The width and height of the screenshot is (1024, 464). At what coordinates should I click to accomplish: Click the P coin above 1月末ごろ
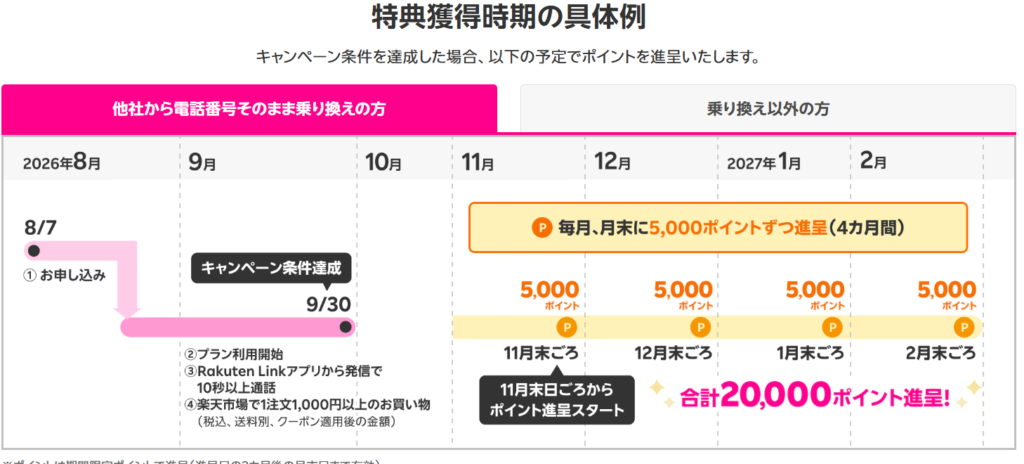pos(832,327)
